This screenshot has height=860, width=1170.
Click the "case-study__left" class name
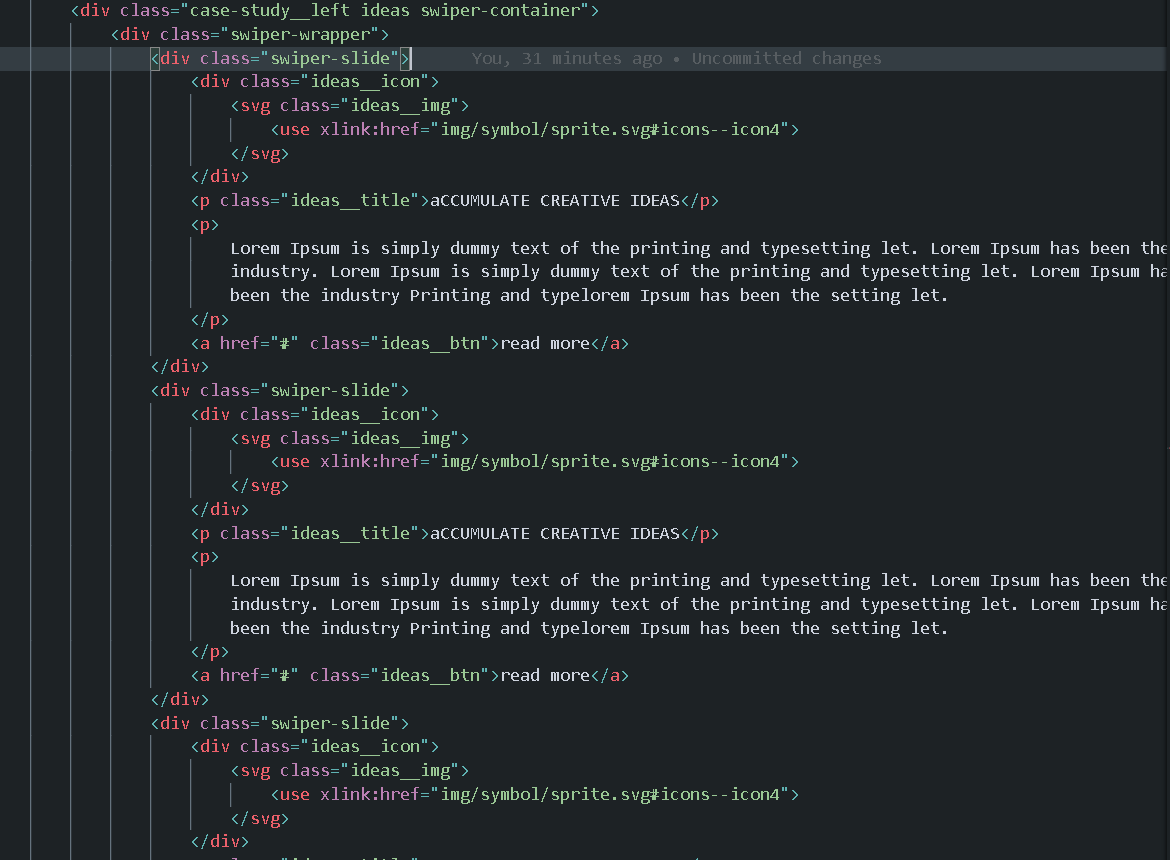point(270,10)
